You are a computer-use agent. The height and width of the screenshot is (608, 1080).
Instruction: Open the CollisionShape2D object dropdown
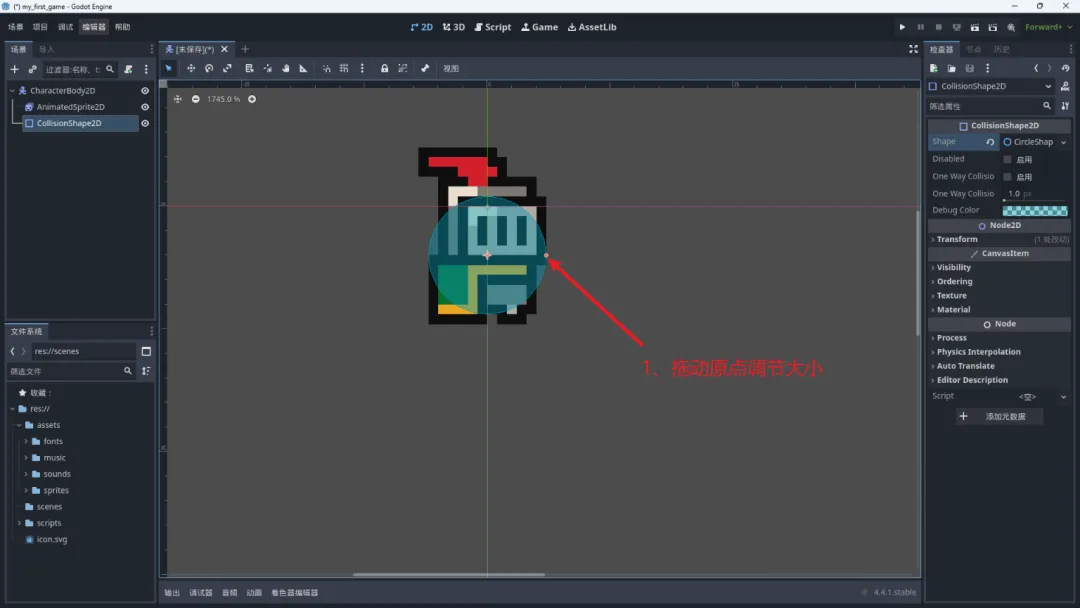click(991, 86)
